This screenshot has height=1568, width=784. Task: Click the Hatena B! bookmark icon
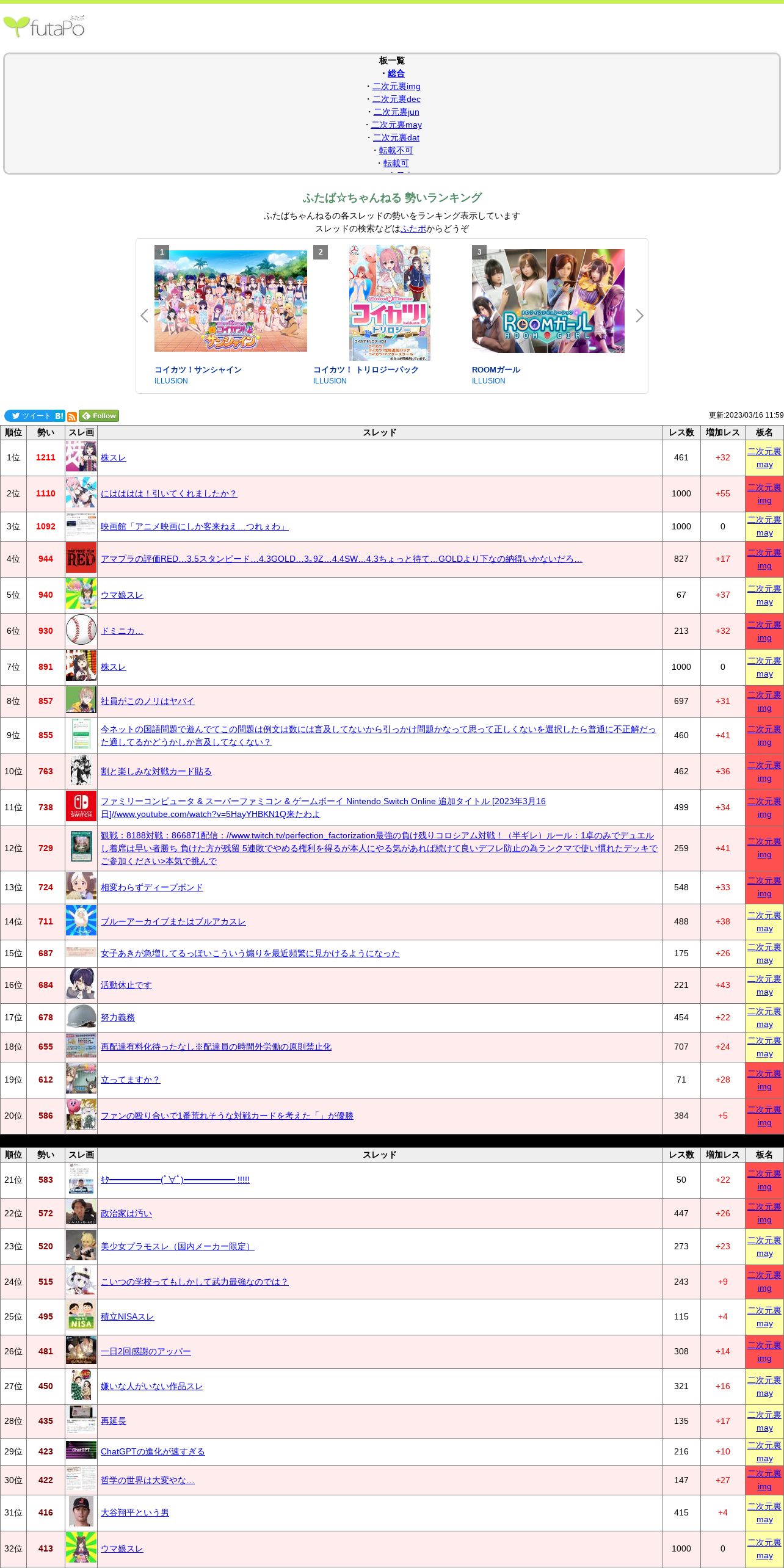59,416
